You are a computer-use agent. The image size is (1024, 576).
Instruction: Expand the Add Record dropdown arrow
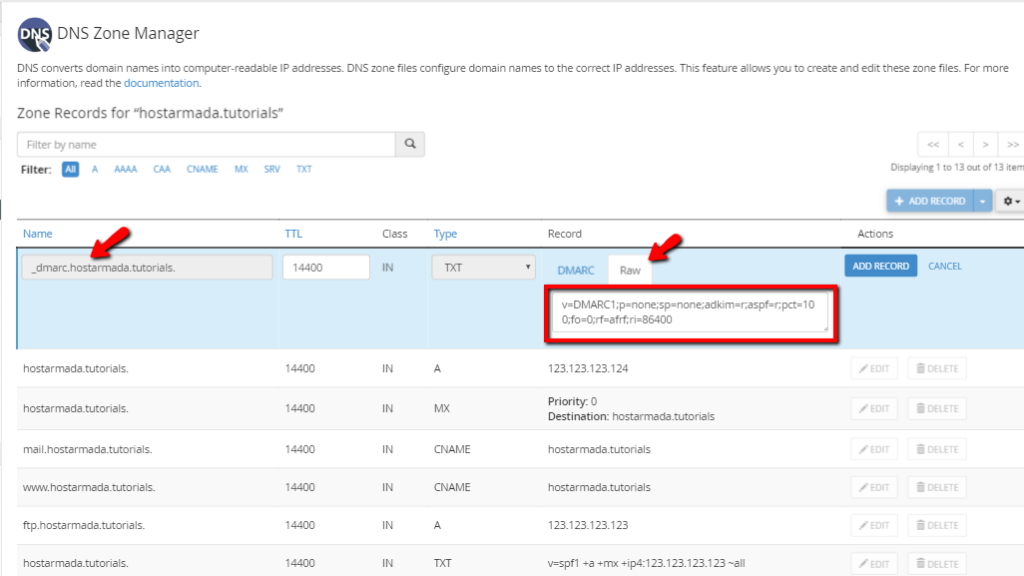coord(982,201)
